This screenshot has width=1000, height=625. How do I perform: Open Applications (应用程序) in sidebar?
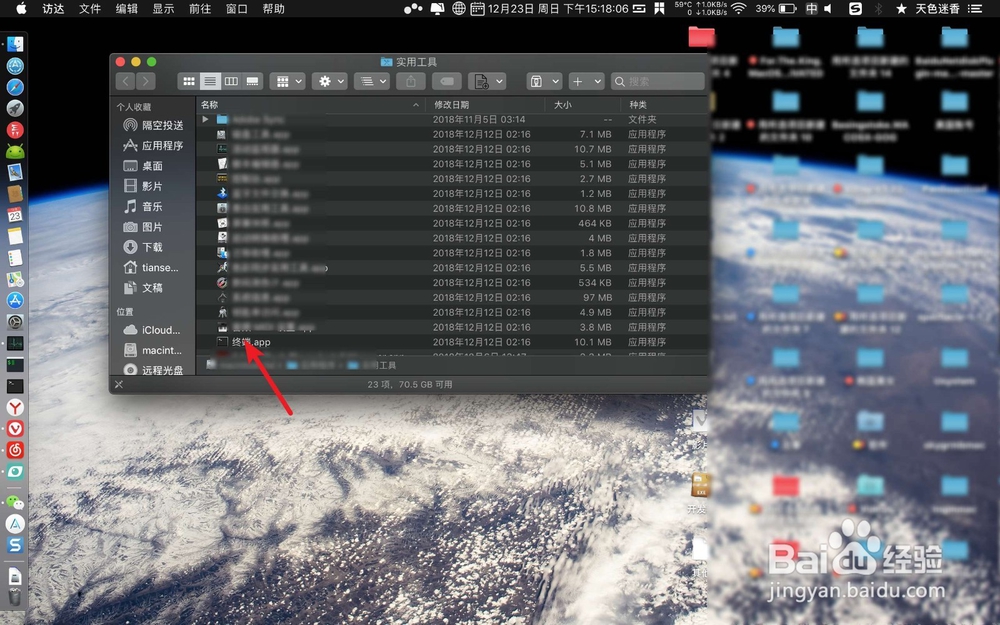(153, 145)
